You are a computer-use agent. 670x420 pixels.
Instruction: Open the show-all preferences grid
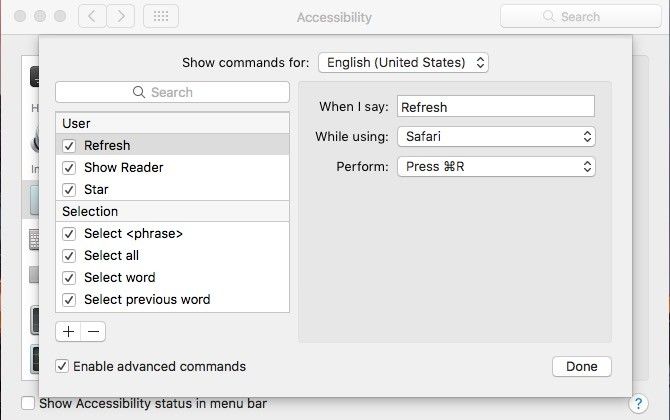(161, 17)
